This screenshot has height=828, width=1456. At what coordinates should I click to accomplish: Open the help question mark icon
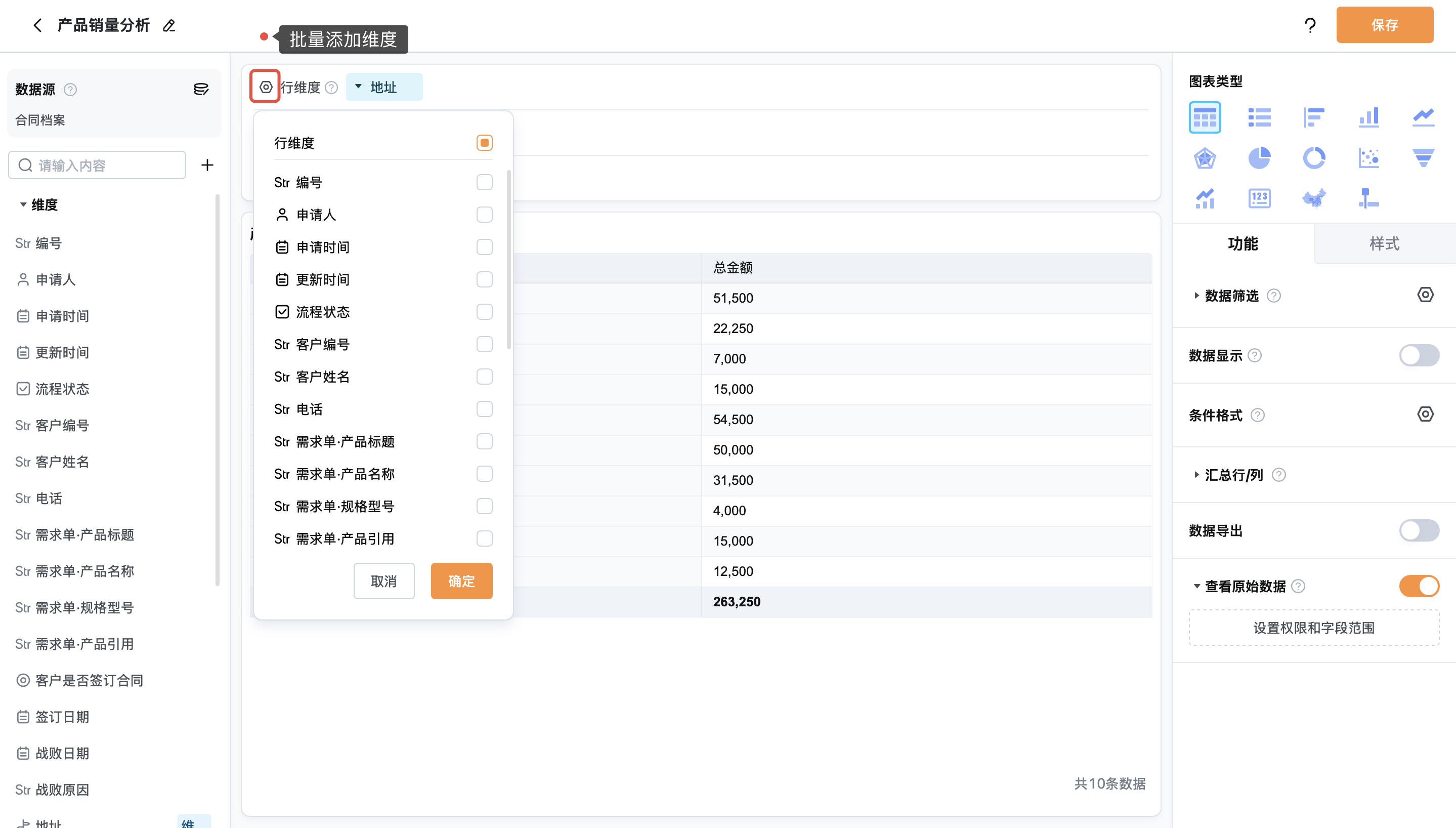pyautogui.click(x=1310, y=25)
